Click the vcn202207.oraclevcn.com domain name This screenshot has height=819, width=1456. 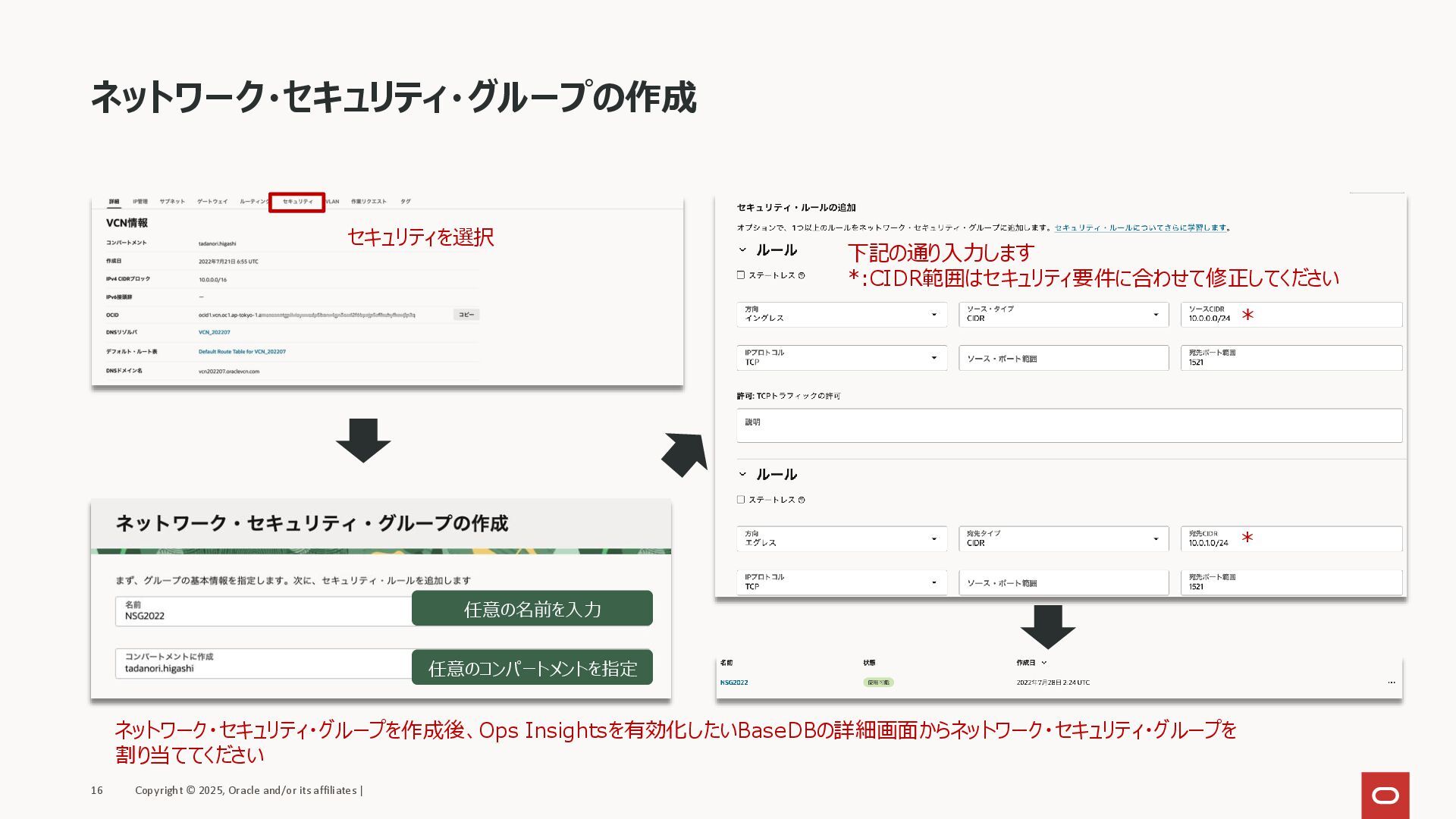(229, 372)
